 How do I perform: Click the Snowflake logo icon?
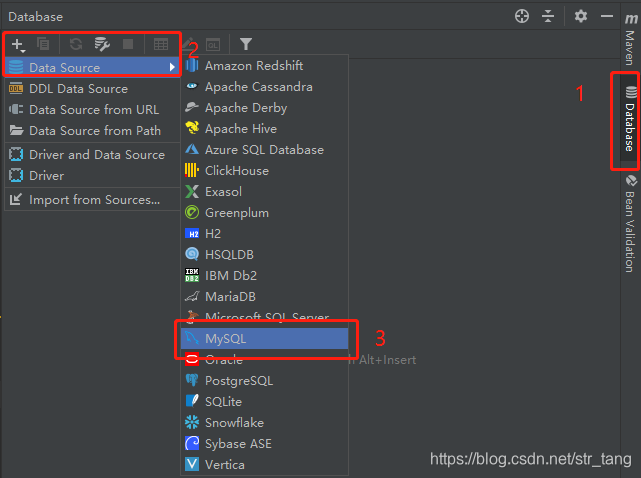tap(192, 422)
